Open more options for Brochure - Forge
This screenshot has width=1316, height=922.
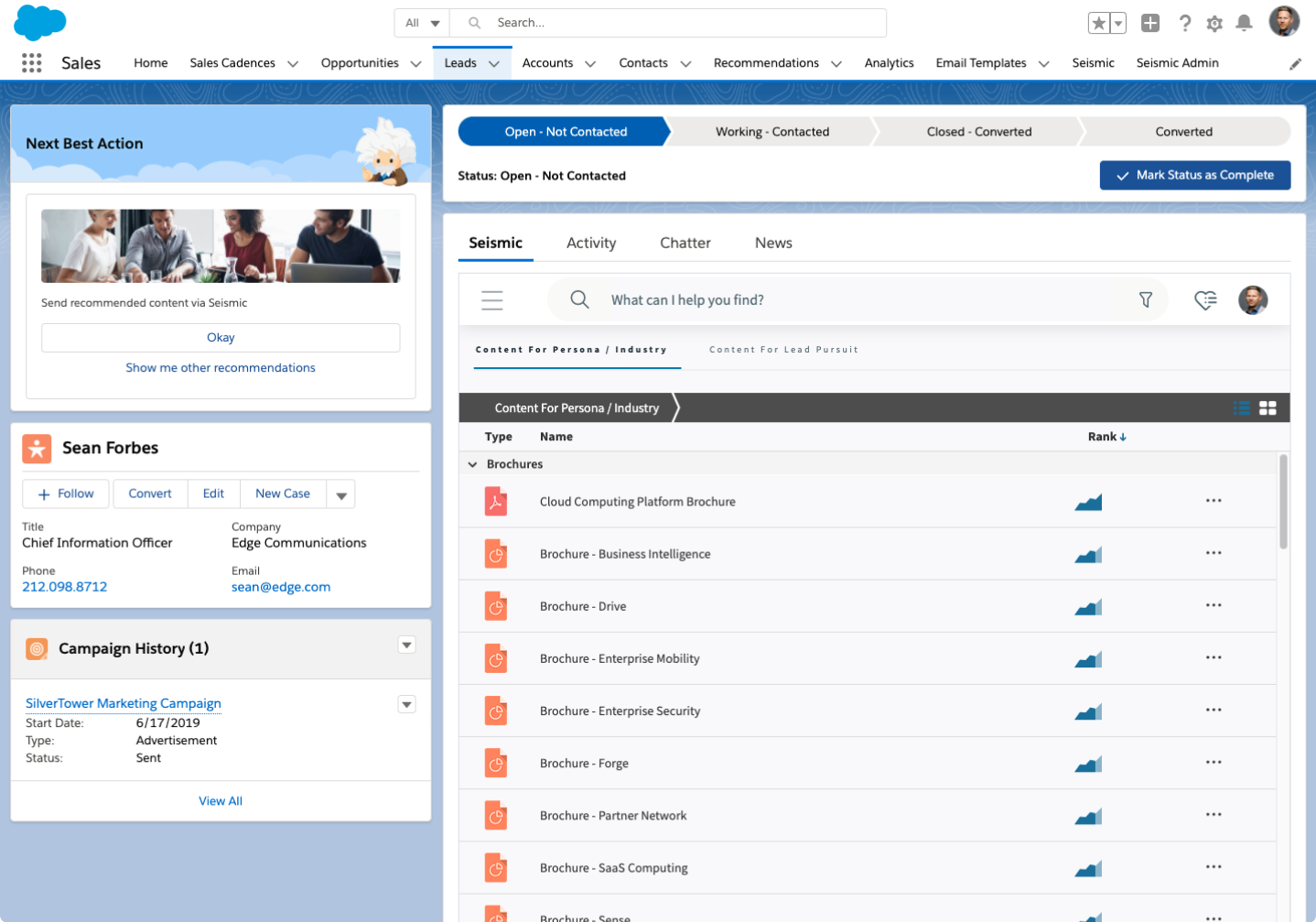tap(1214, 762)
